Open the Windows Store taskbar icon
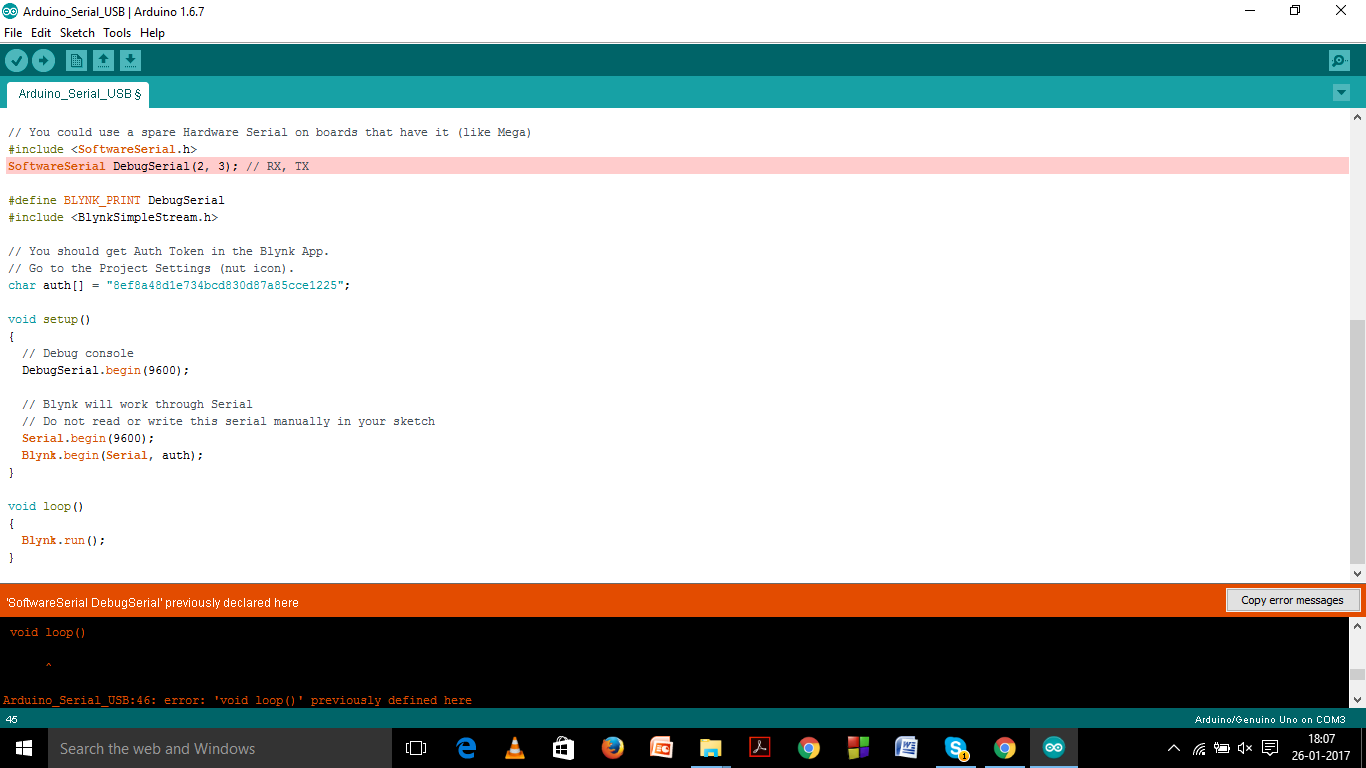1366x768 pixels. point(563,748)
